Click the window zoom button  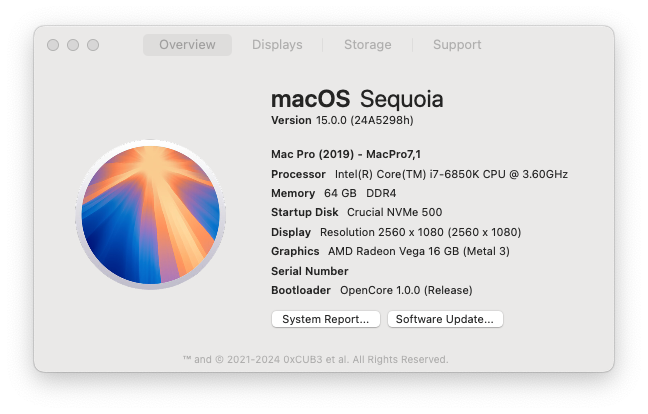93,45
